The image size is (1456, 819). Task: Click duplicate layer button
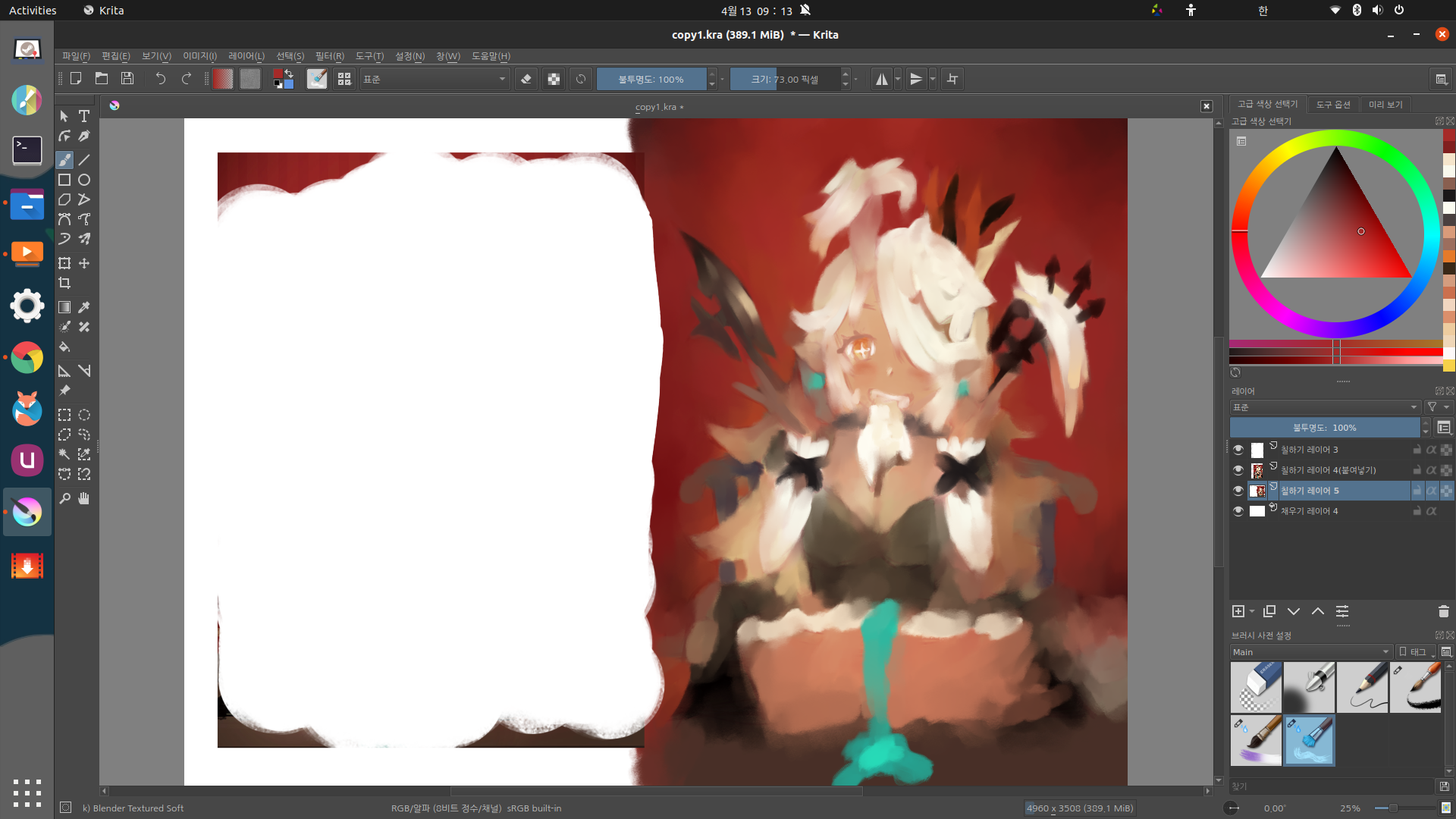(1269, 611)
